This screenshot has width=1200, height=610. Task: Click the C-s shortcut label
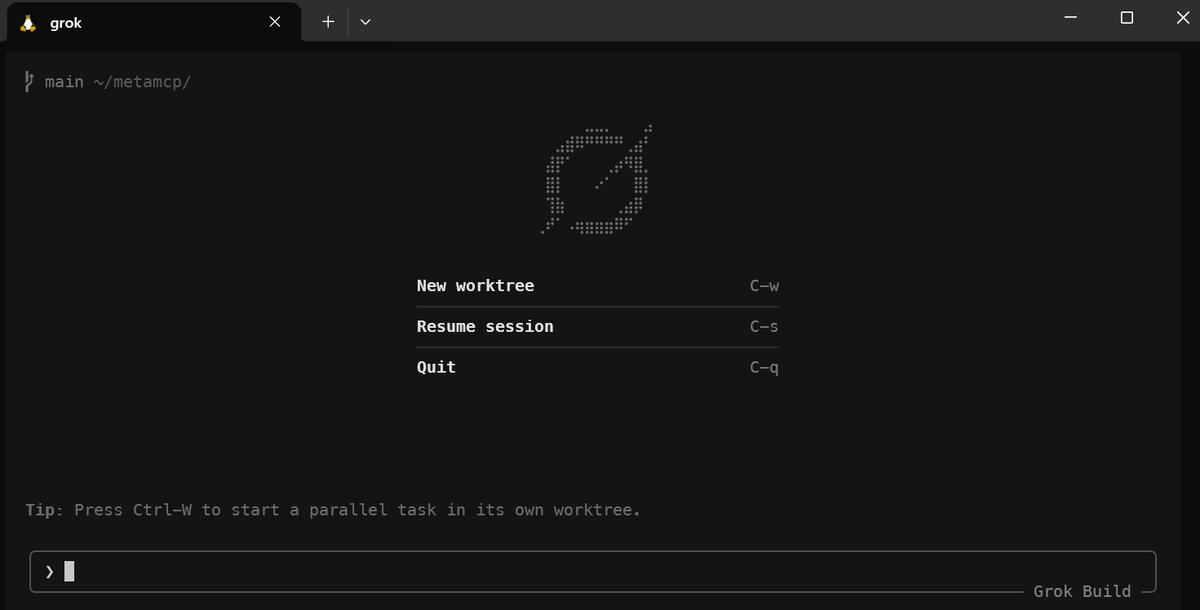pyautogui.click(x=764, y=327)
